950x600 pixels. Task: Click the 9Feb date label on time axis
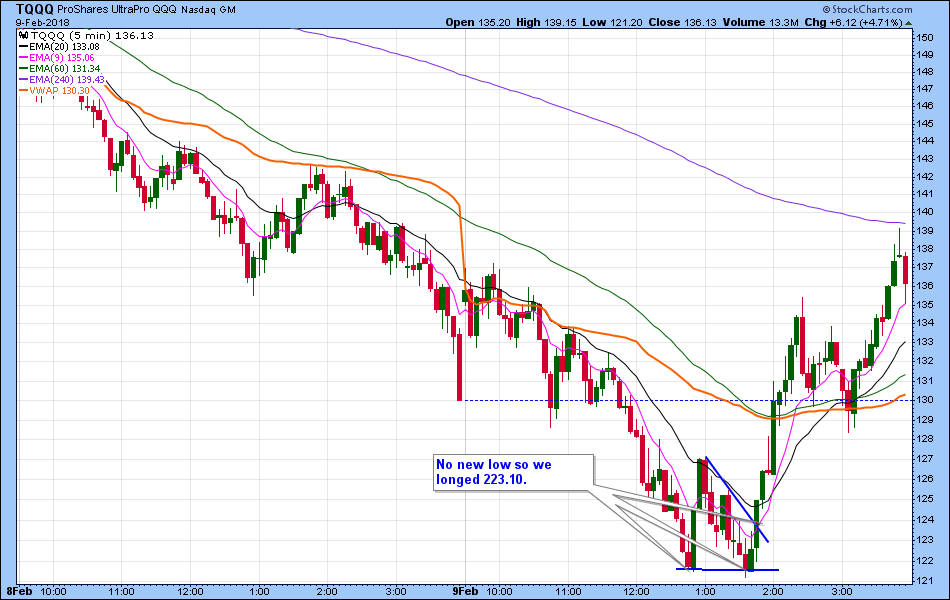pos(465,592)
